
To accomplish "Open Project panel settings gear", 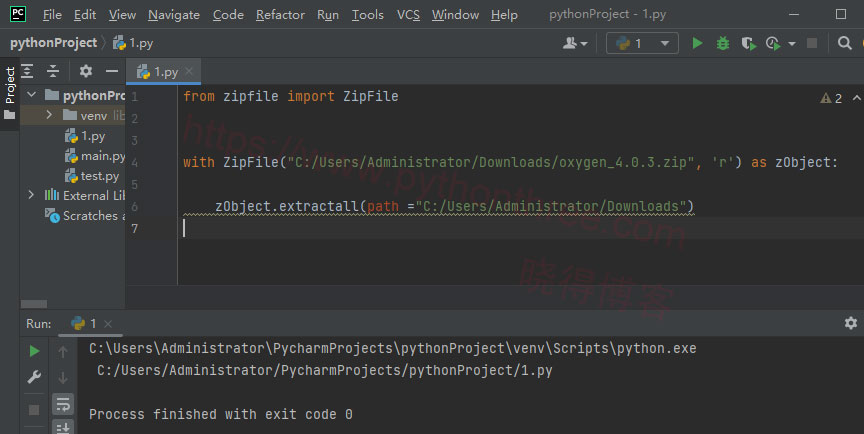I will coord(85,71).
